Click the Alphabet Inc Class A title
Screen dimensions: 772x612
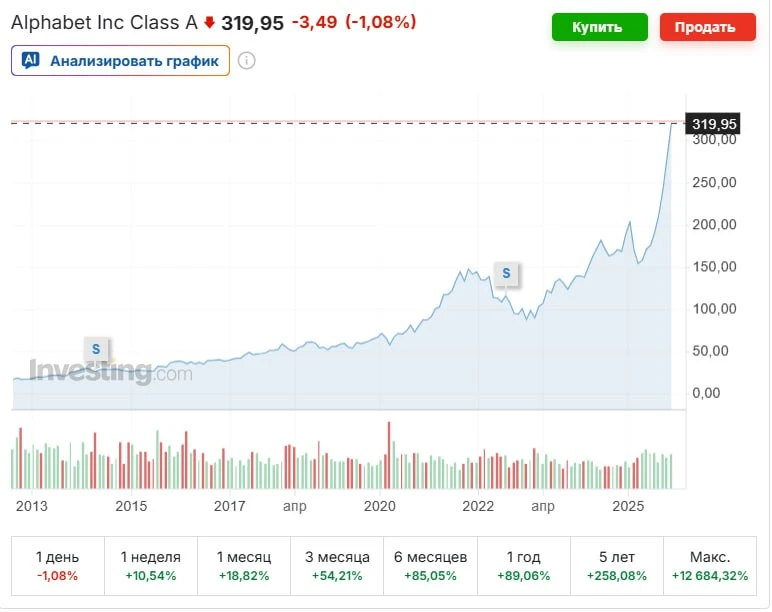pyautogui.click(x=104, y=22)
